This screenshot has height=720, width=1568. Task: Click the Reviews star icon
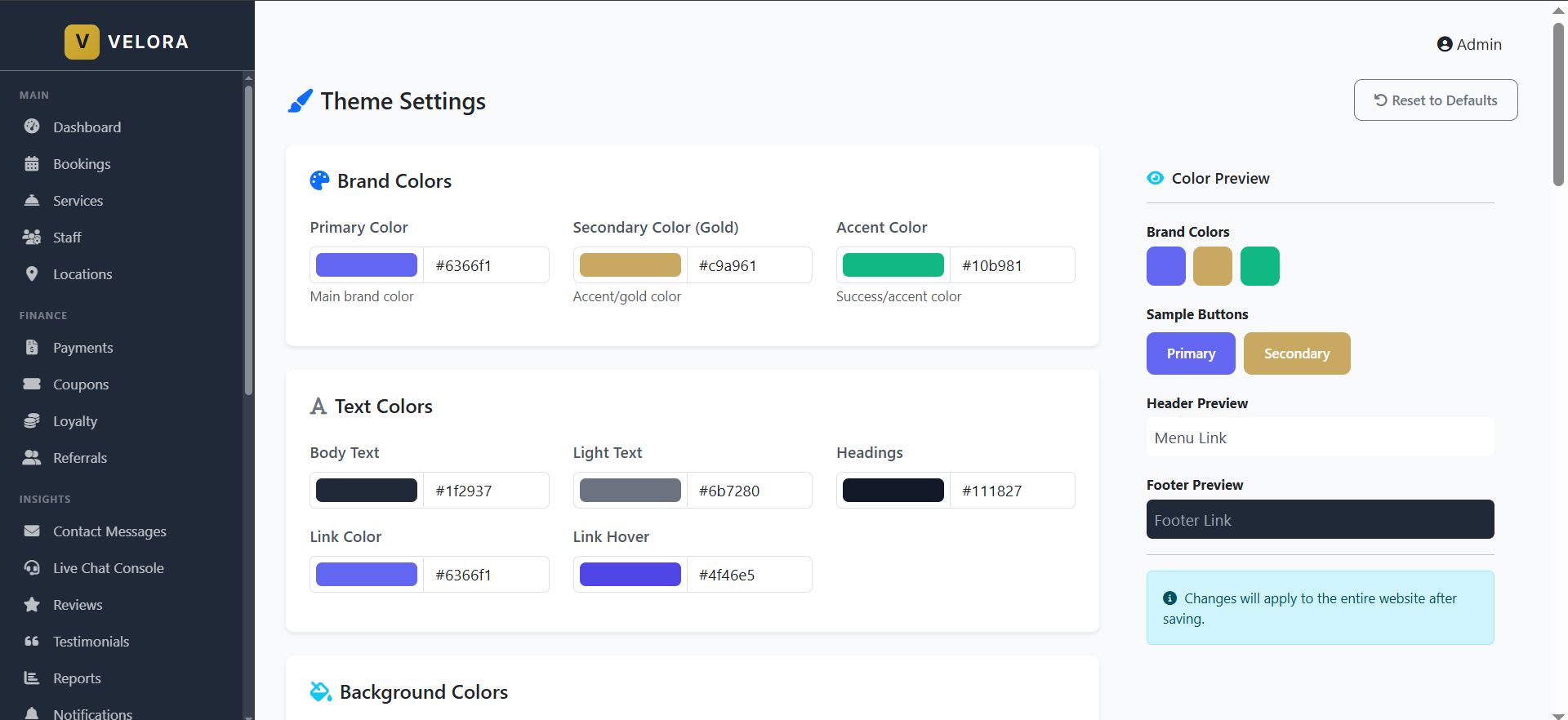32,605
